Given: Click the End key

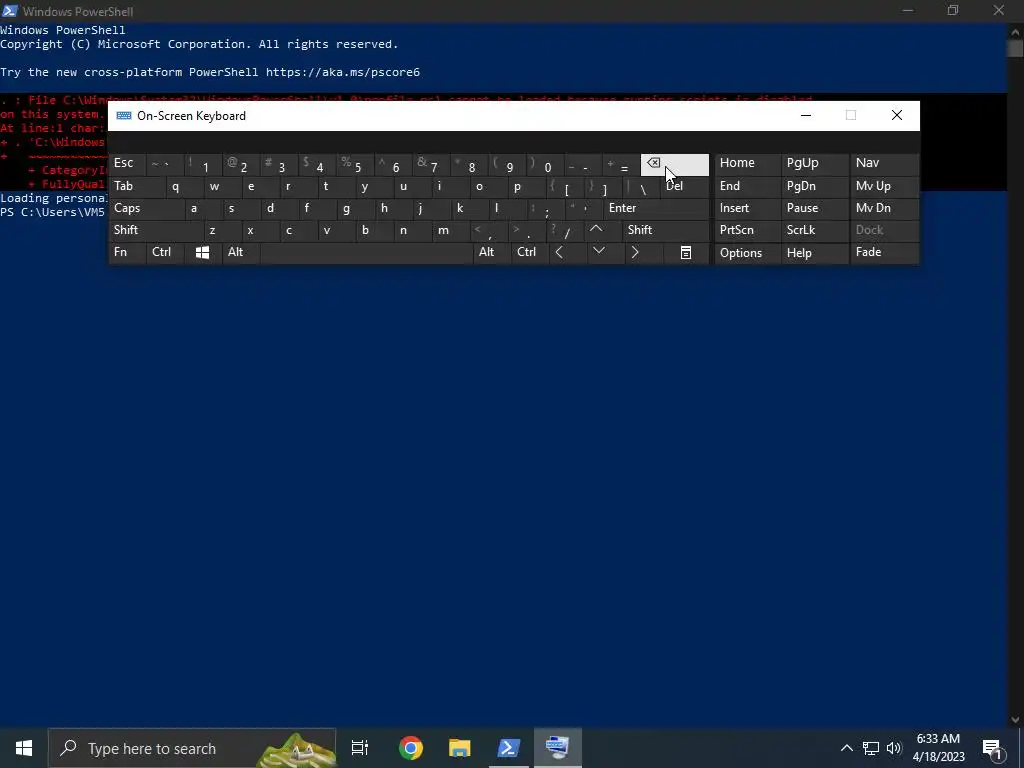Looking at the screenshot, I should point(748,187).
